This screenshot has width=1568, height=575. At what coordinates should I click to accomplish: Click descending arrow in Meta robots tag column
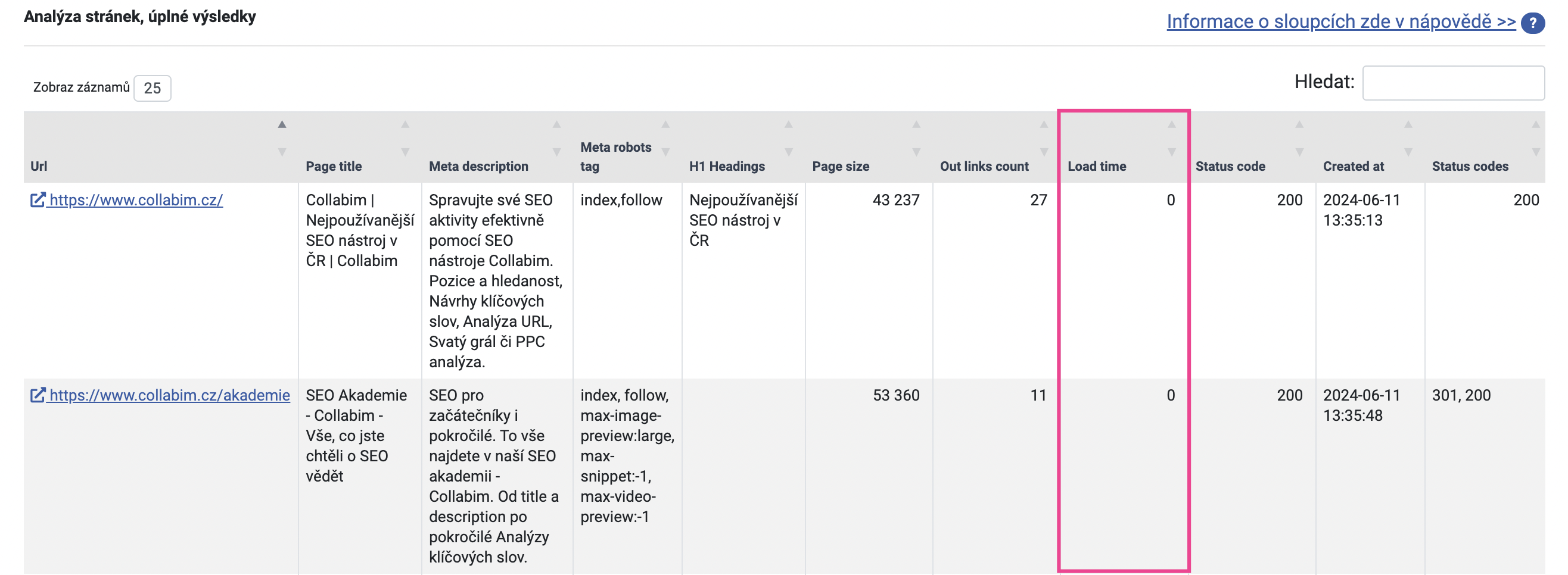click(665, 152)
